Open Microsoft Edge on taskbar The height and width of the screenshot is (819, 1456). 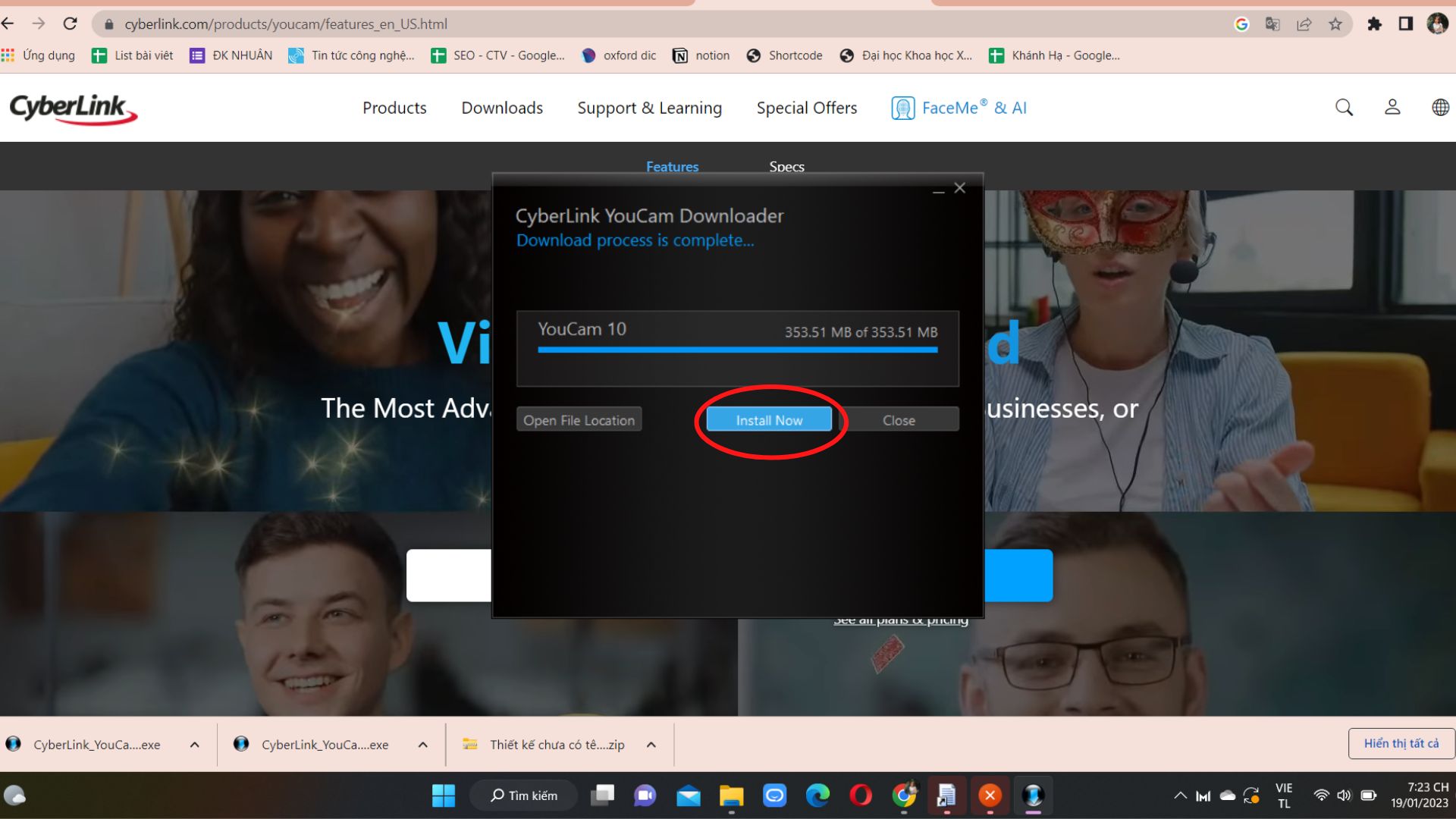817,795
